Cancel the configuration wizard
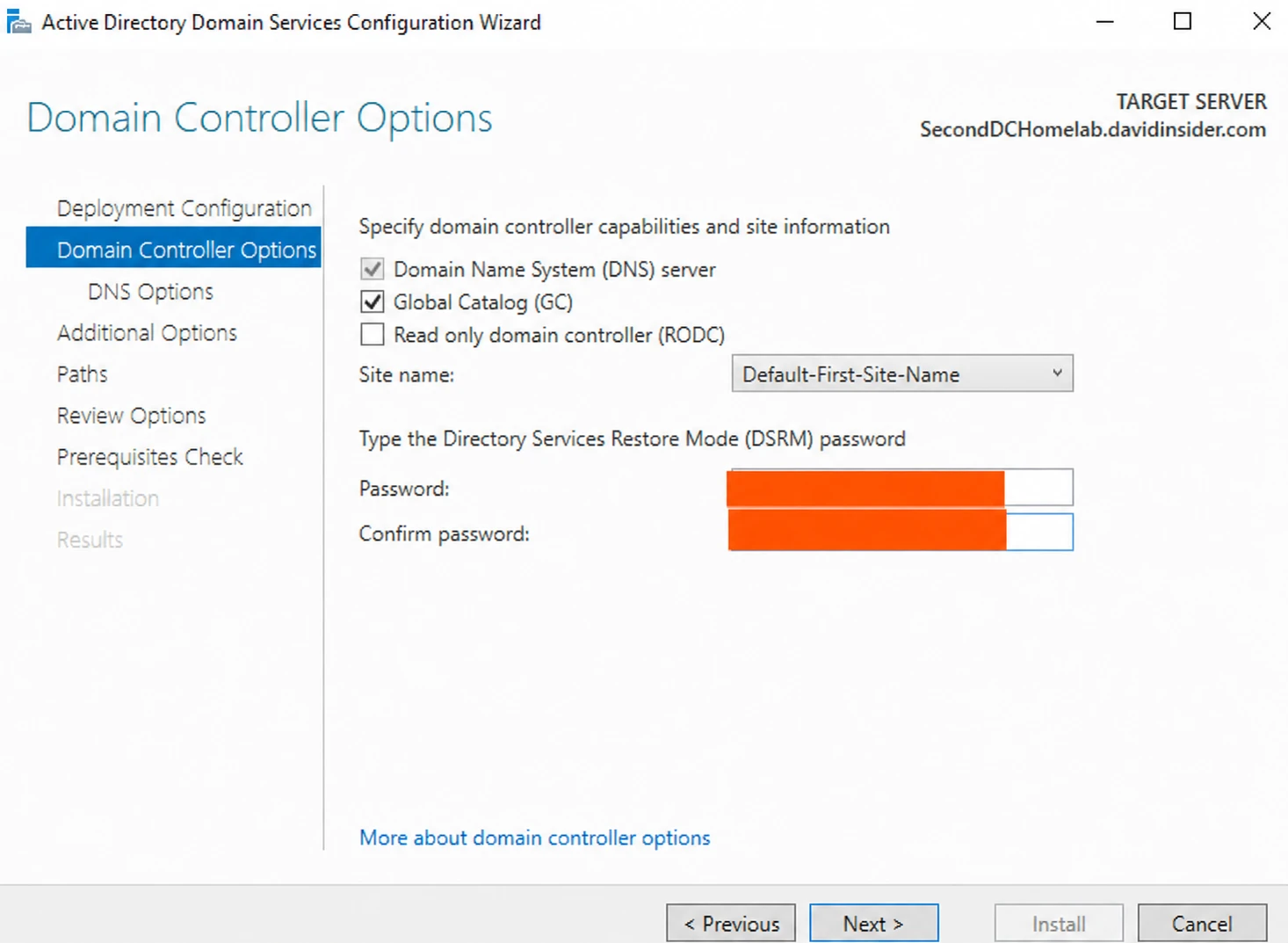 click(x=1202, y=923)
